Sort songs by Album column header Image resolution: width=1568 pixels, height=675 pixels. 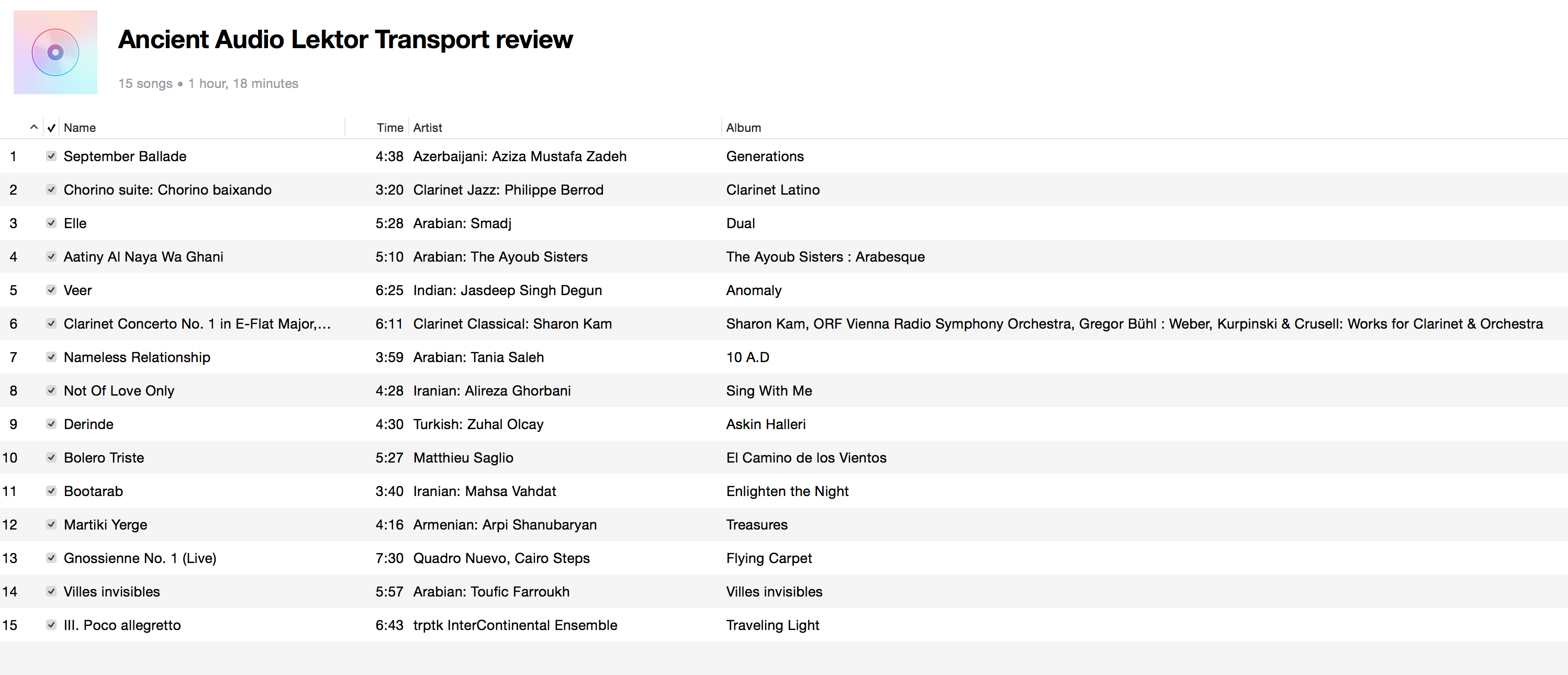tap(743, 128)
